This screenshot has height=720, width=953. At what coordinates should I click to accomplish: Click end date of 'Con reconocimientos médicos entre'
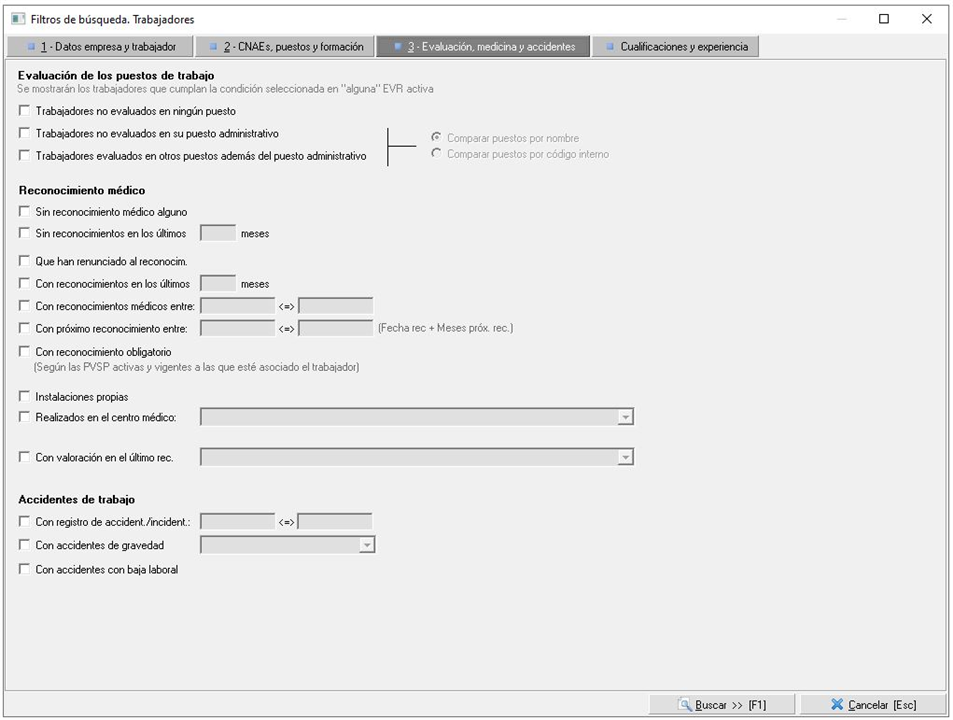(335, 306)
